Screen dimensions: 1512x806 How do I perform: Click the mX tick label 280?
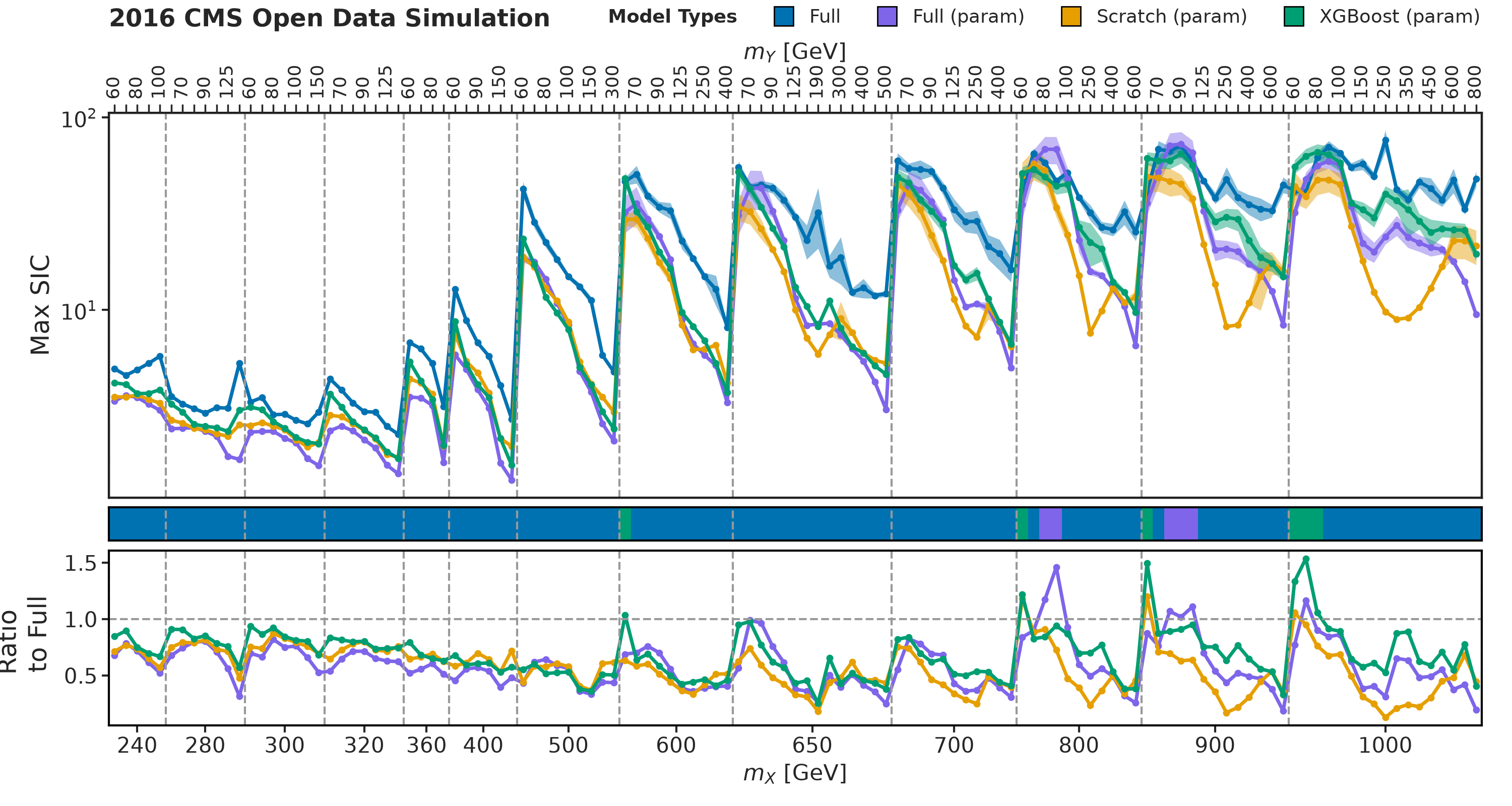(205, 745)
